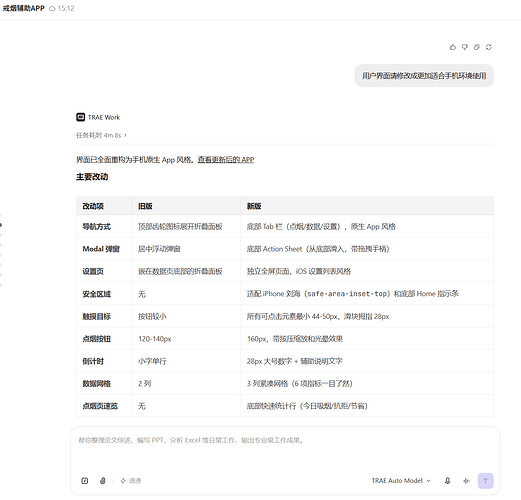Toggle the sparkle polish option

point(131,481)
